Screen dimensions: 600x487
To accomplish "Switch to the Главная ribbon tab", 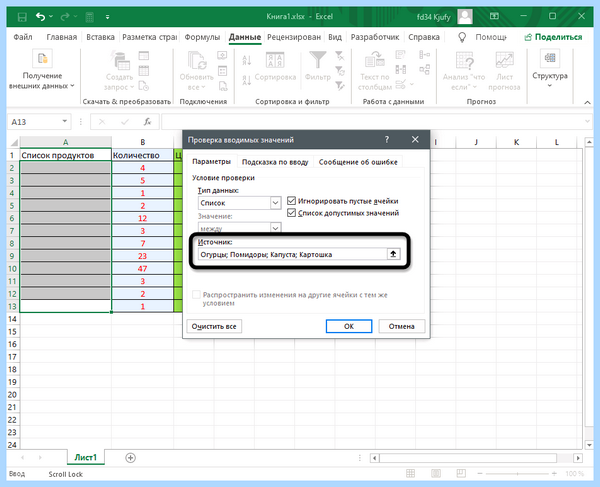I will (x=62, y=37).
